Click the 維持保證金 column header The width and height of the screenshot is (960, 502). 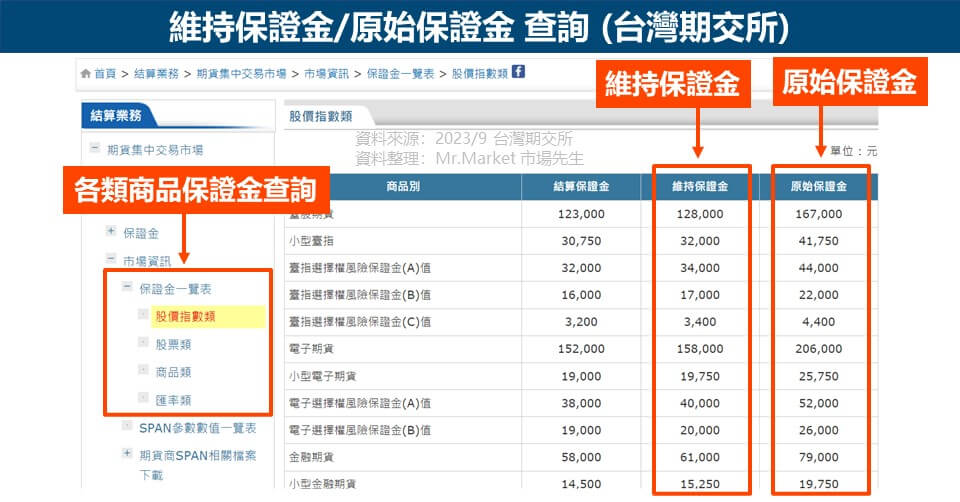tap(699, 187)
